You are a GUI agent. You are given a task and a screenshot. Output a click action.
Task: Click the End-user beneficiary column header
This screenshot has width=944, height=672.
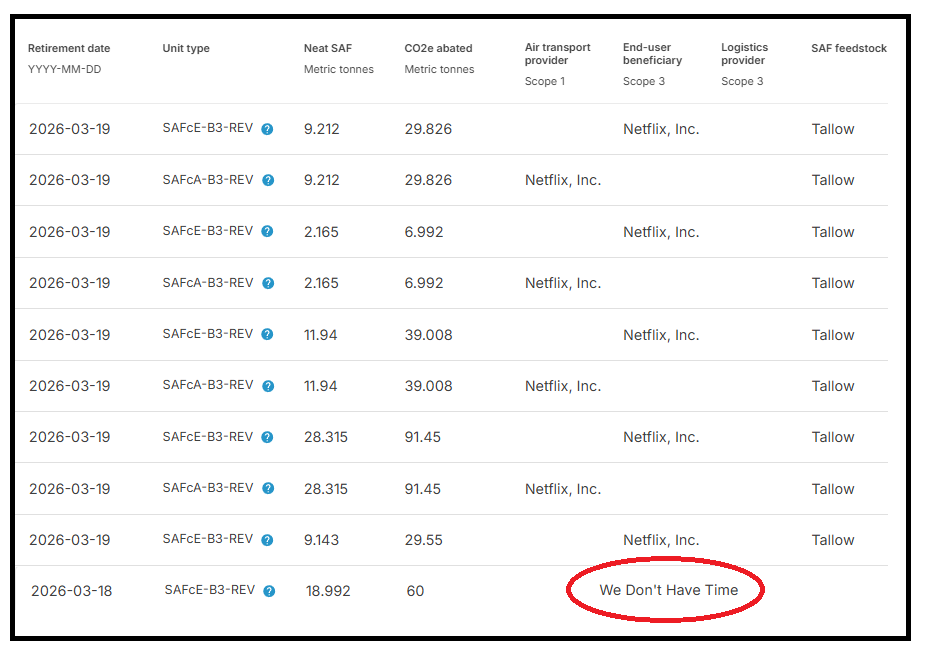655,53
